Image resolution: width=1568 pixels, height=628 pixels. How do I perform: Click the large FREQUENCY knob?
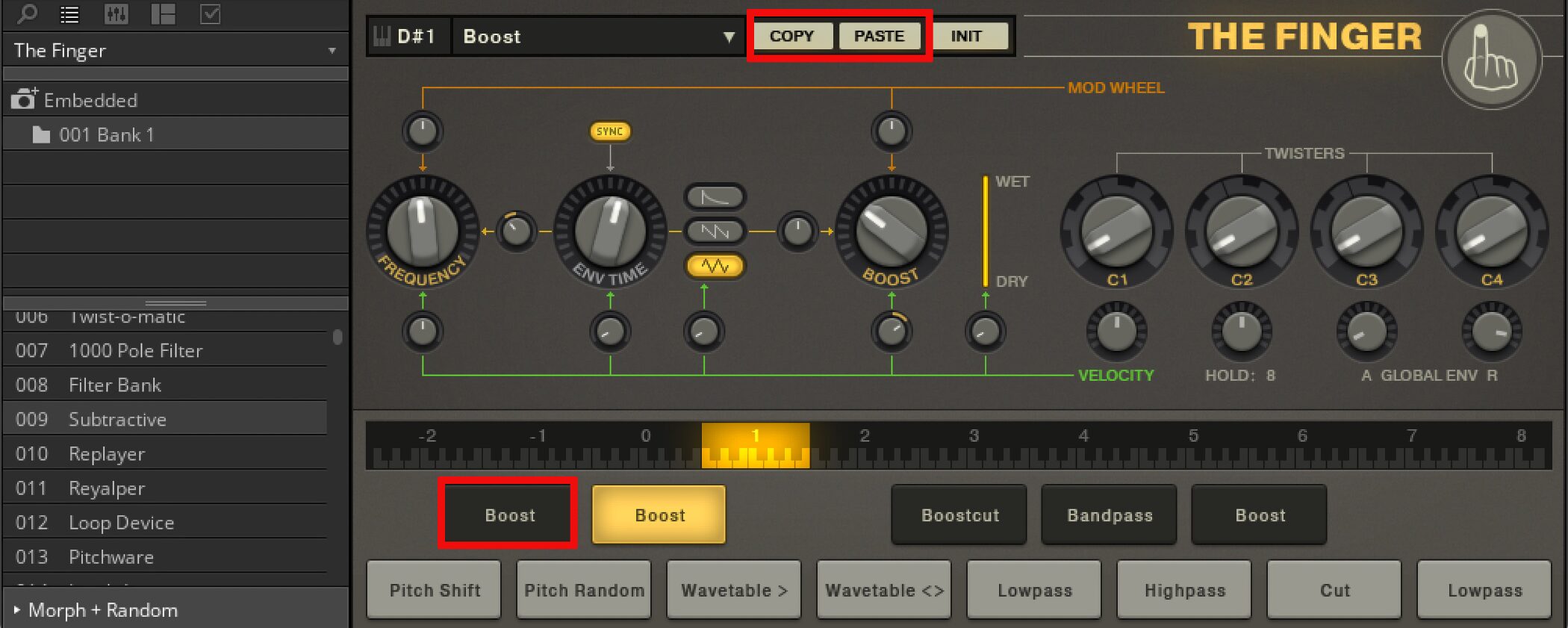pyautogui.click(x=423, y=231)
